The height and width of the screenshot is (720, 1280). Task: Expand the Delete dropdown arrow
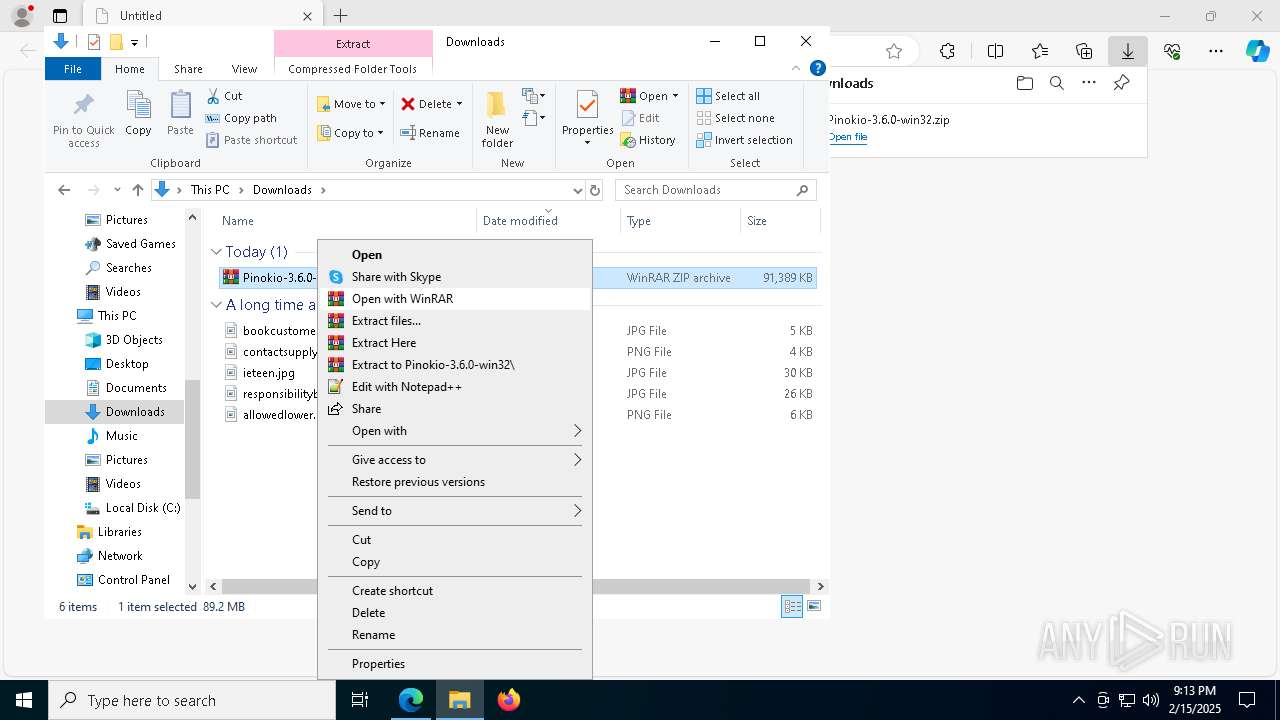(459, 104)
